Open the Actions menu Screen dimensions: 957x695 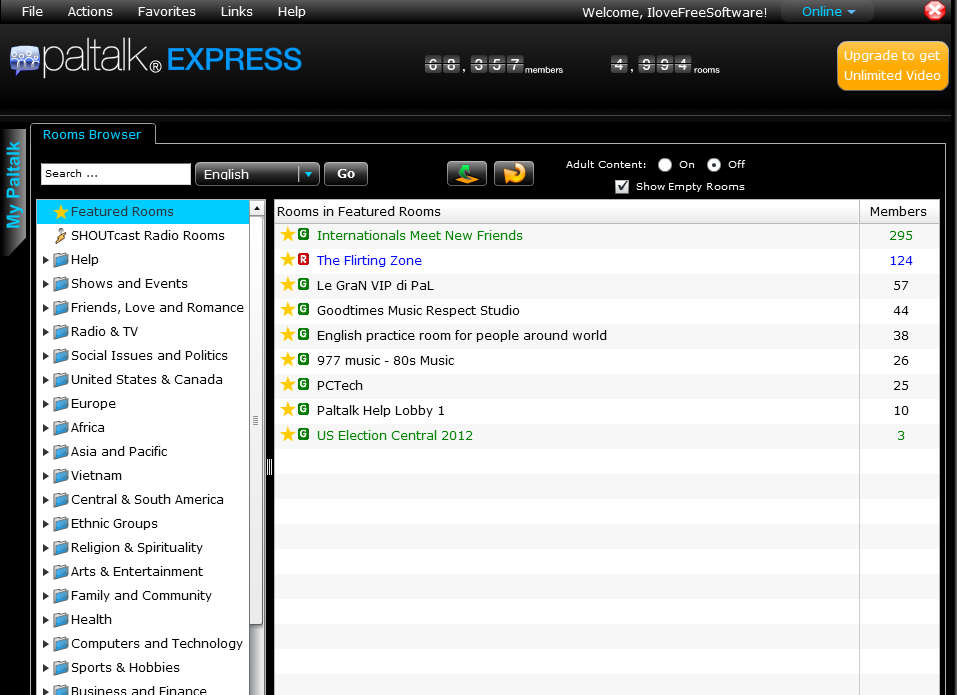tap(90, 12)
